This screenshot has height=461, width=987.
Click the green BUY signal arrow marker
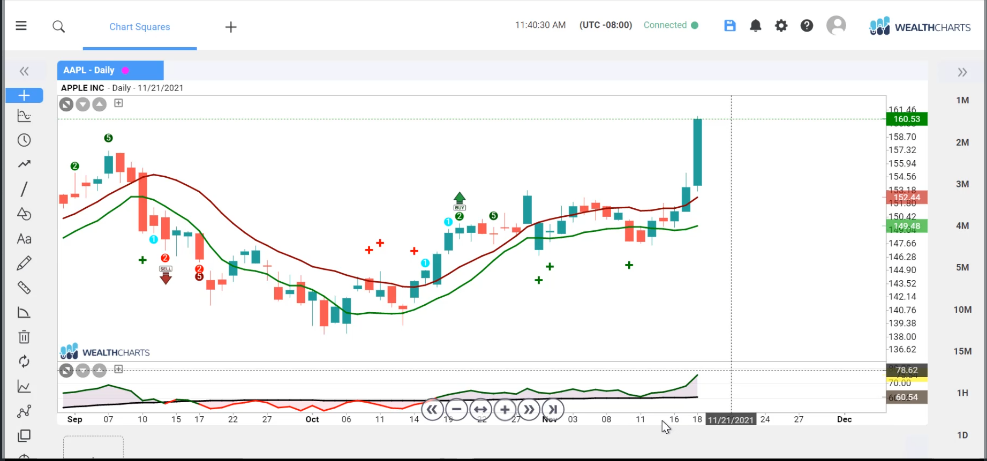(x=460, y=201)
